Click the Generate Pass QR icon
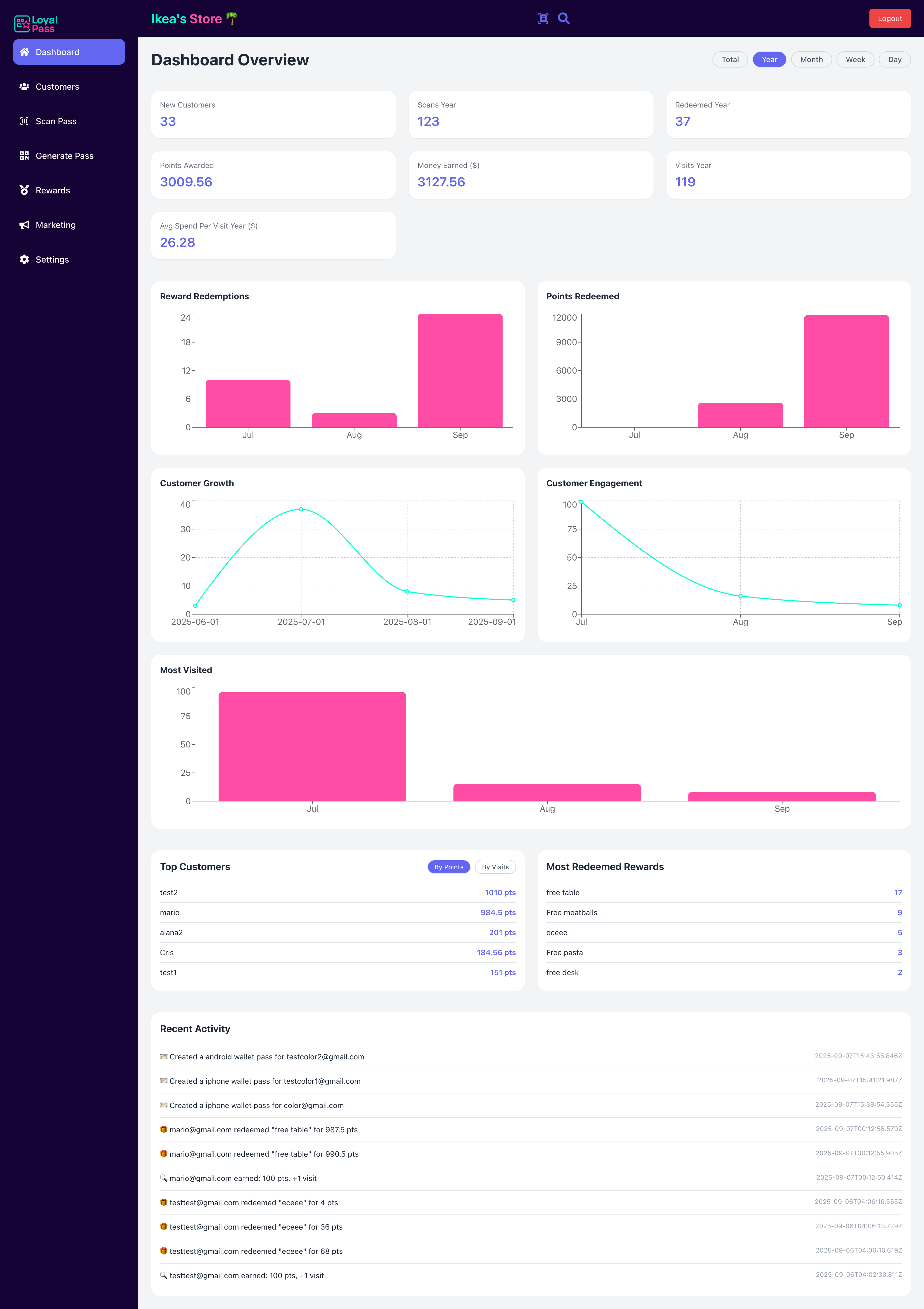The image size is (924, 1309). tap(24, 156)
